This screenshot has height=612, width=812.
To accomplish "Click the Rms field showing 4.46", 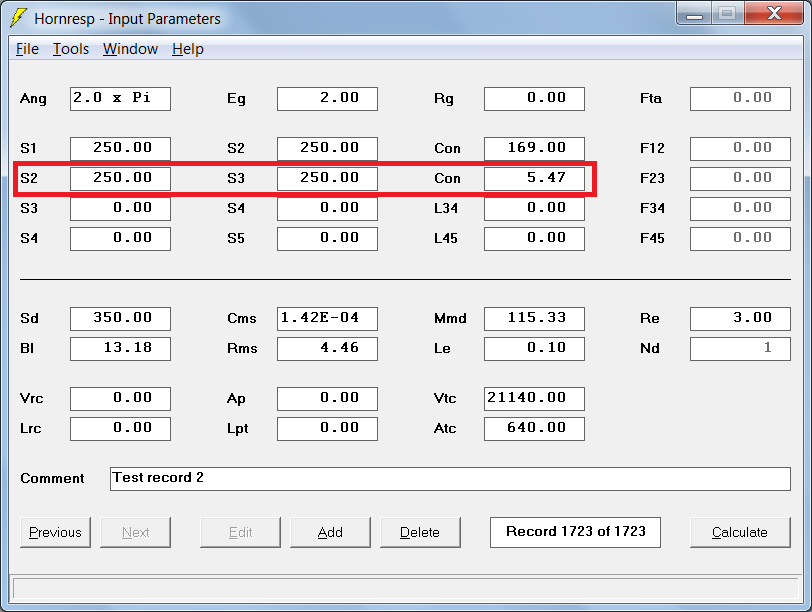I will click(327, 348).
